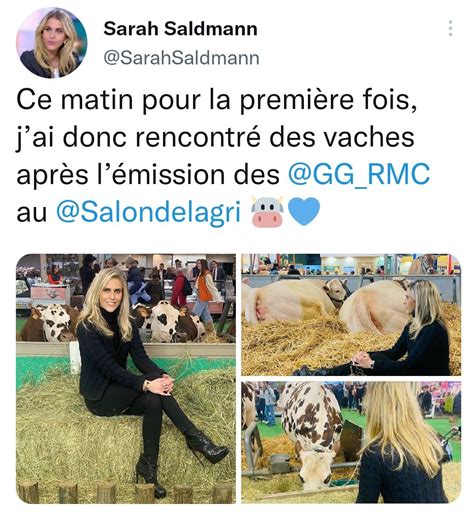Click the blue heart emoji
Image resolution: width=474 pixels, height=515 pixels.
pyautogui.click(x=304, y=211)
